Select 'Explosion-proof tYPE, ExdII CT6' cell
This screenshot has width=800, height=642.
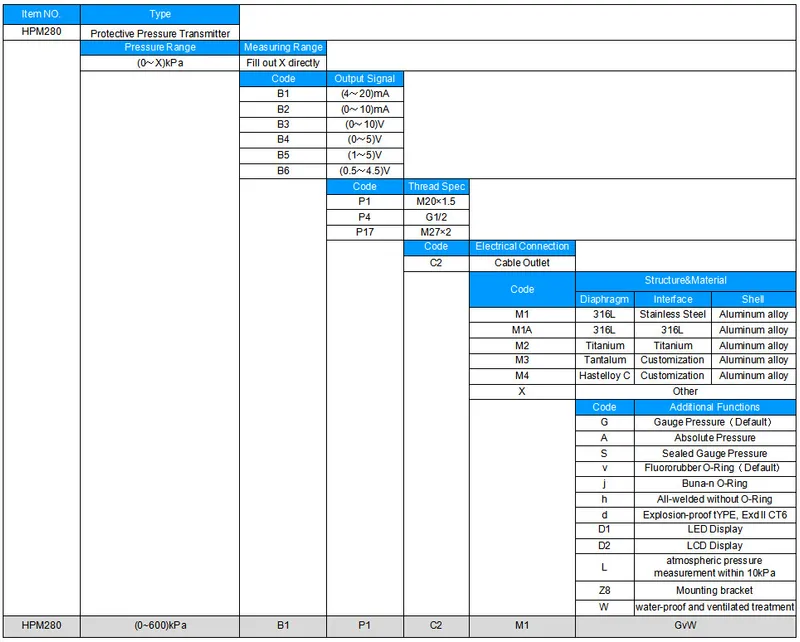715,515
